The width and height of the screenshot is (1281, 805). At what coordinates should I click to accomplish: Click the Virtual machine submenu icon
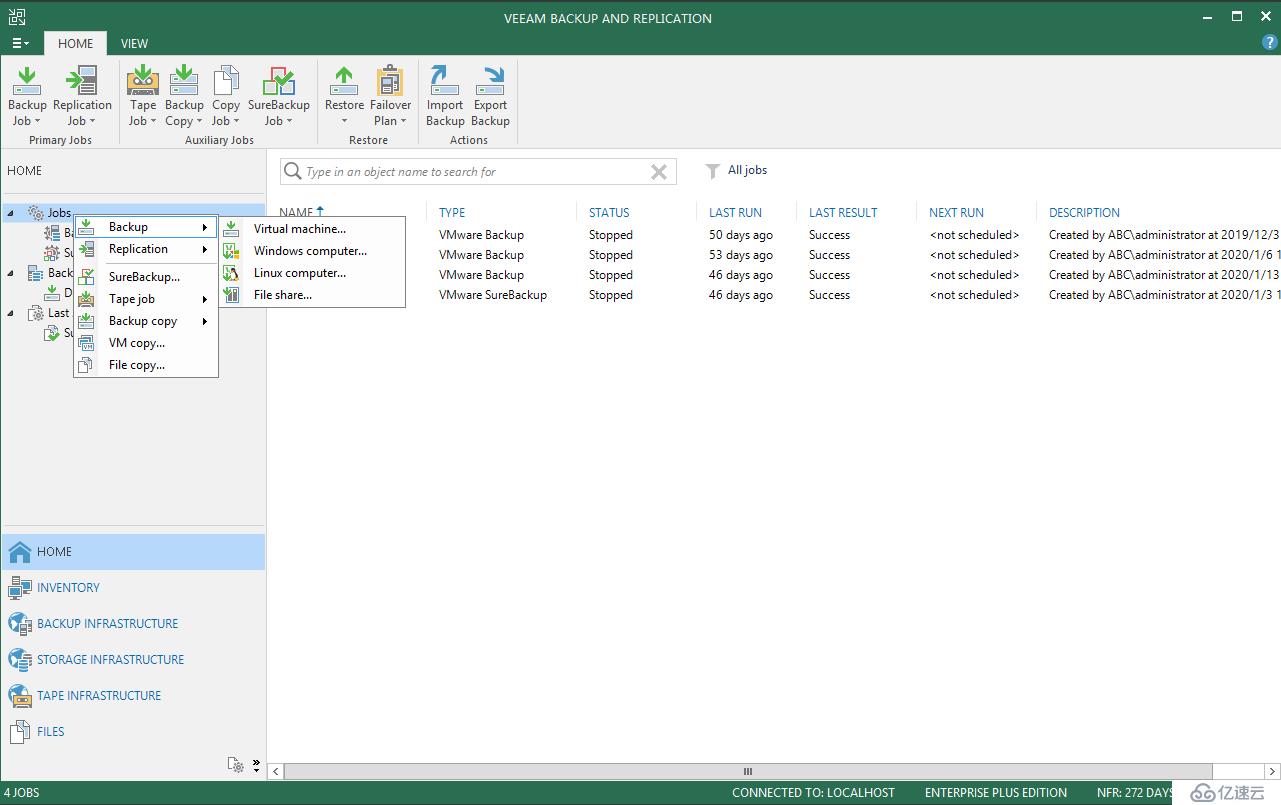click(x=232, y=229)
